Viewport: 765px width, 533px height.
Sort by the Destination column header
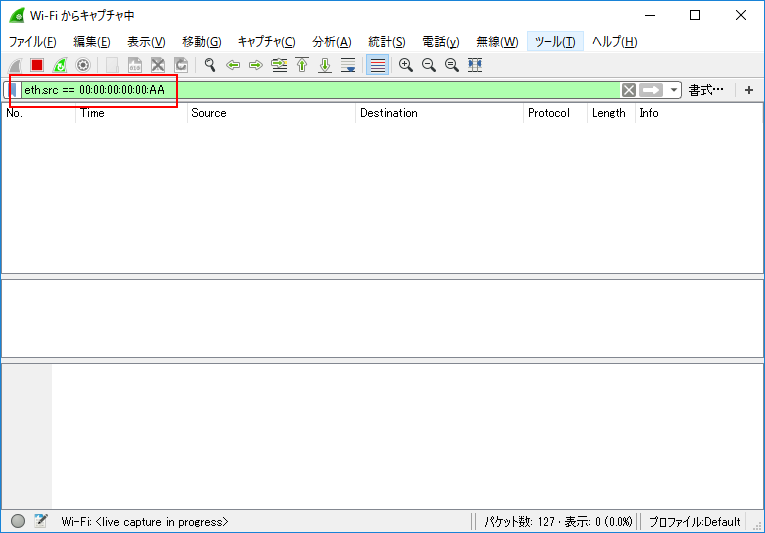439,113
